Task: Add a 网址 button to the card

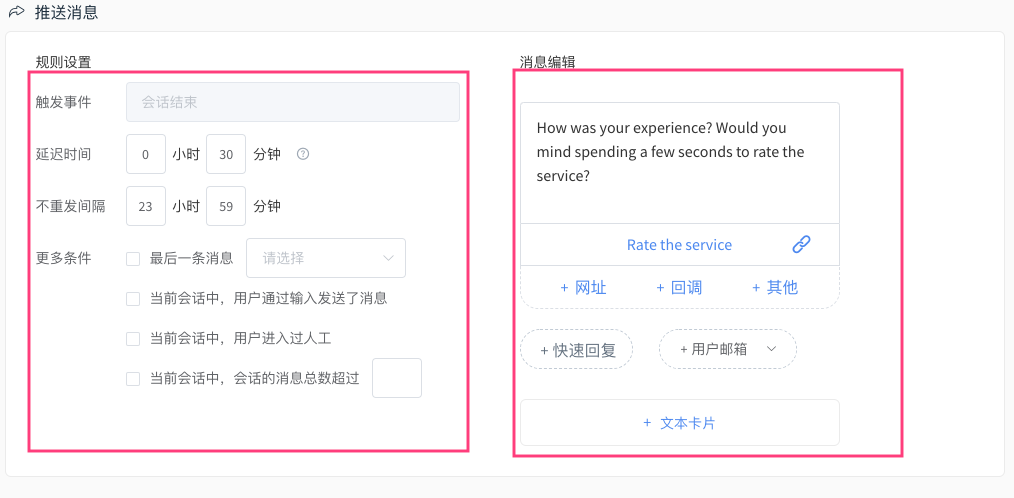Action: pyautogui.click(x=583, y=288)
